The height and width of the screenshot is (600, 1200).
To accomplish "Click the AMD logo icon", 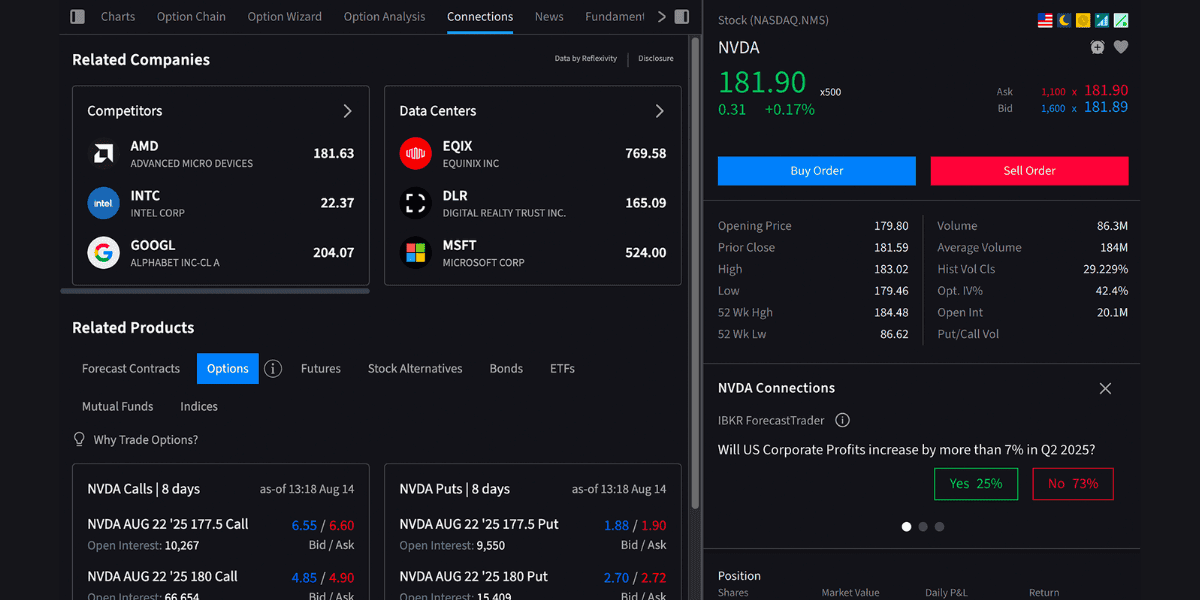I will [x=103, y=154].
